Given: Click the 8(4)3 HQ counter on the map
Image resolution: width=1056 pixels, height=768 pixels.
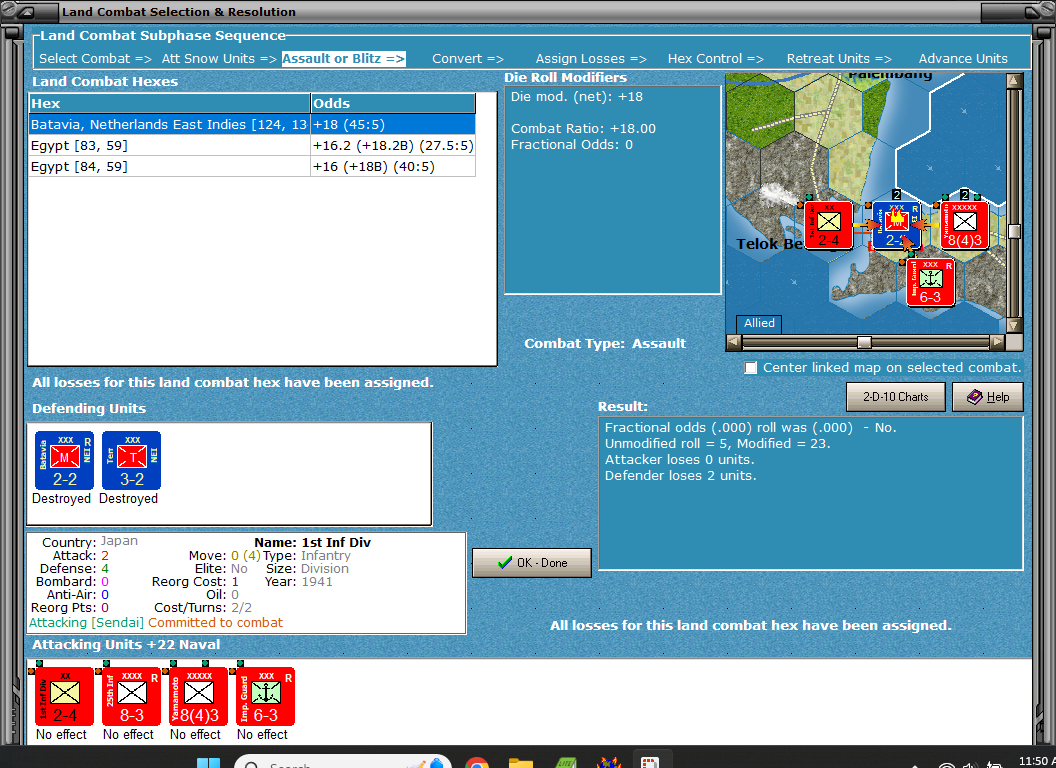Looking at the screenshot, I should click(964, 226).
